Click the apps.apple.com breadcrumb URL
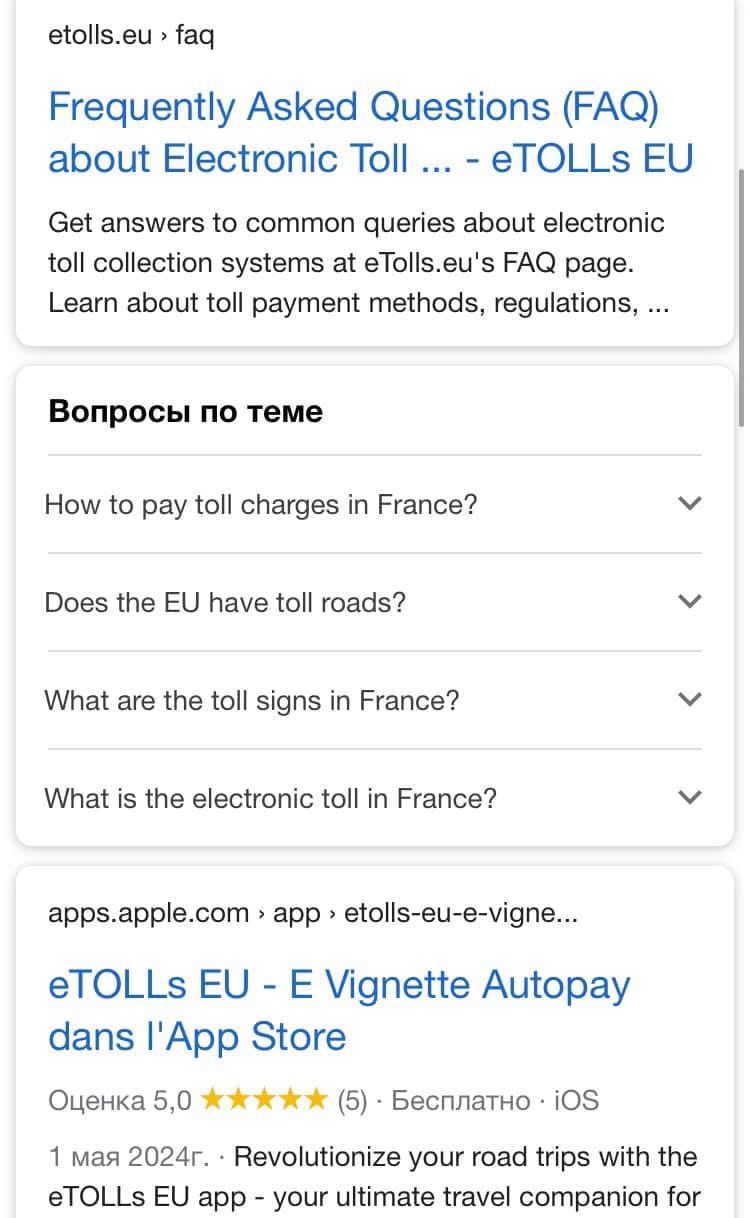 [x=312, y=913]
